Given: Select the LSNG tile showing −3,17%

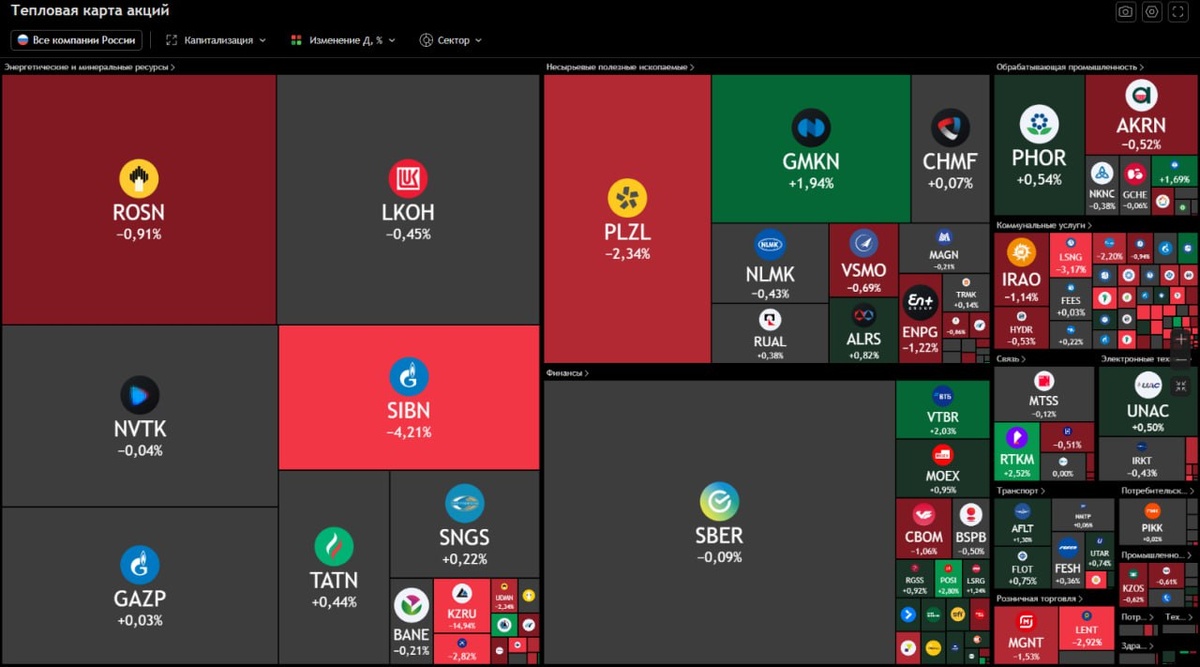Looking at the screenshot, I should click(x=1069, y=256).
